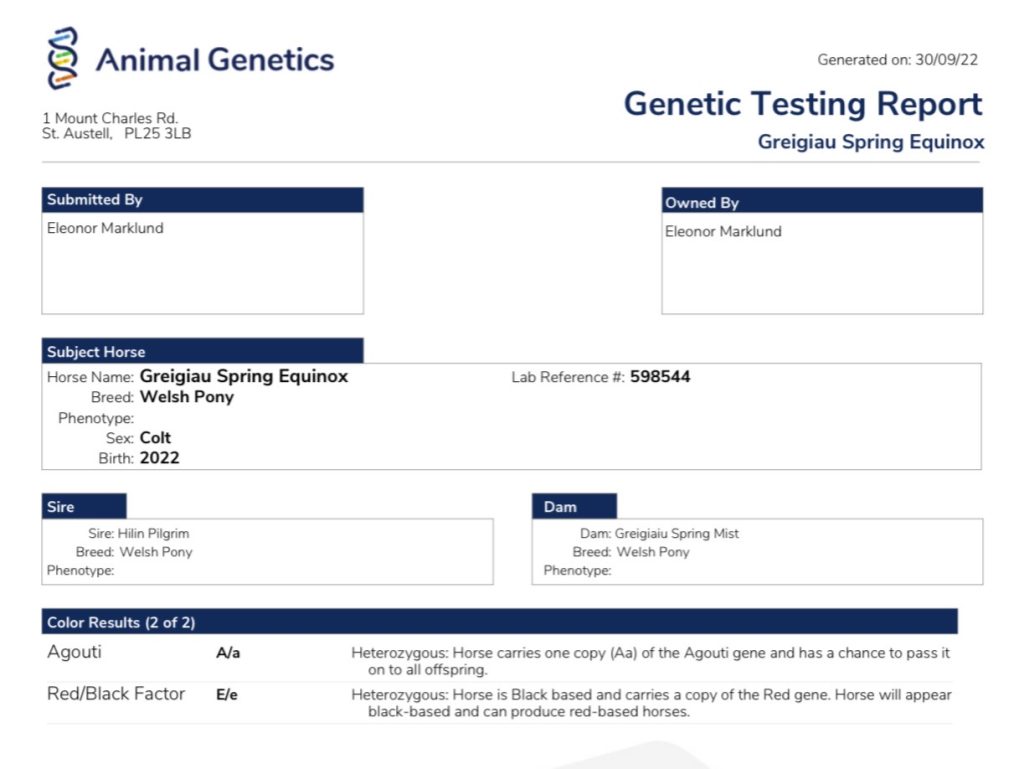Click the Genetic Testing Report title
Screen dimensions: 1024x769
pyautogui.click(x=803, y=104)
